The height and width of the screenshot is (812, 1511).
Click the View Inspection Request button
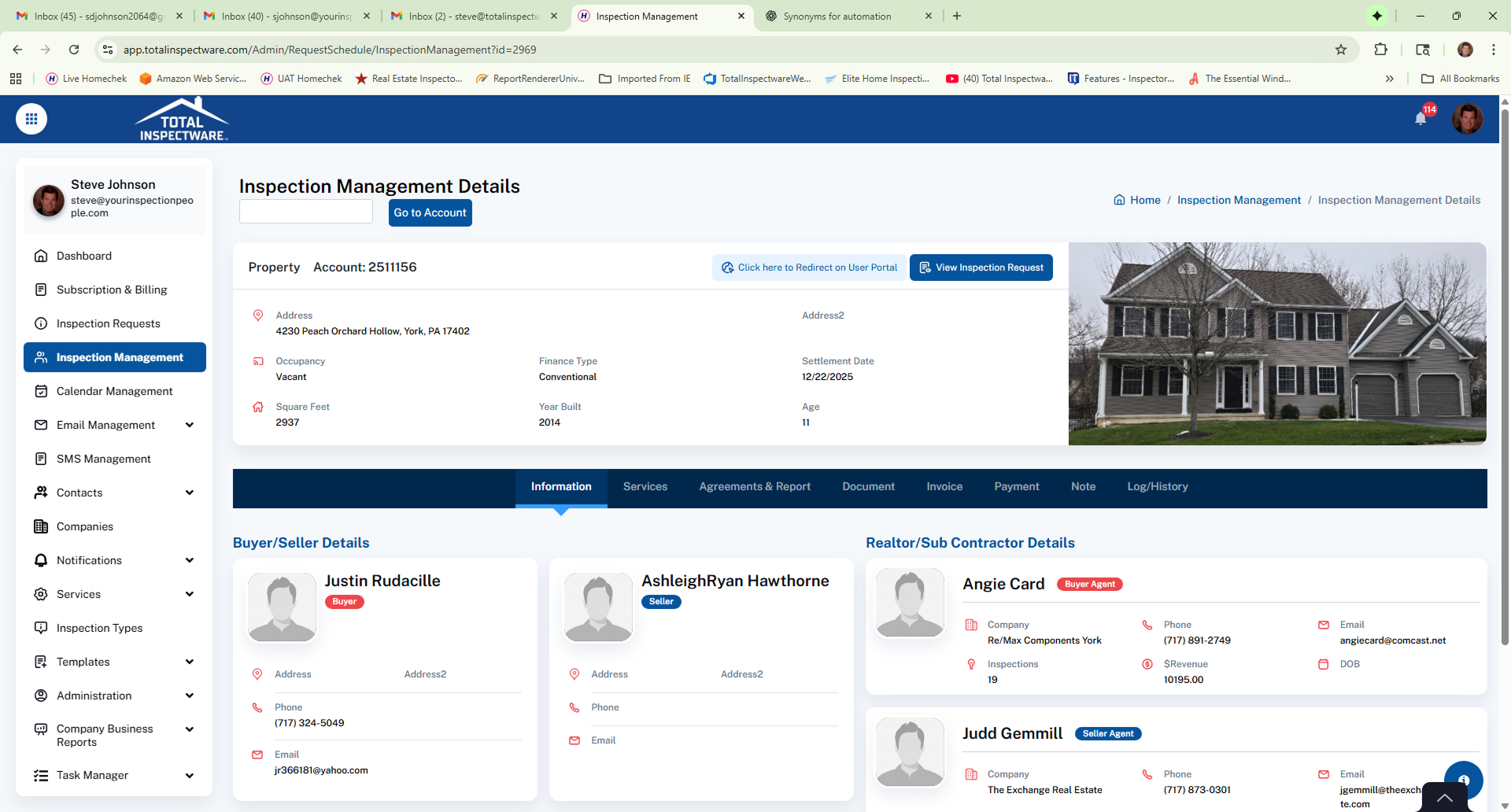[981, 268]
